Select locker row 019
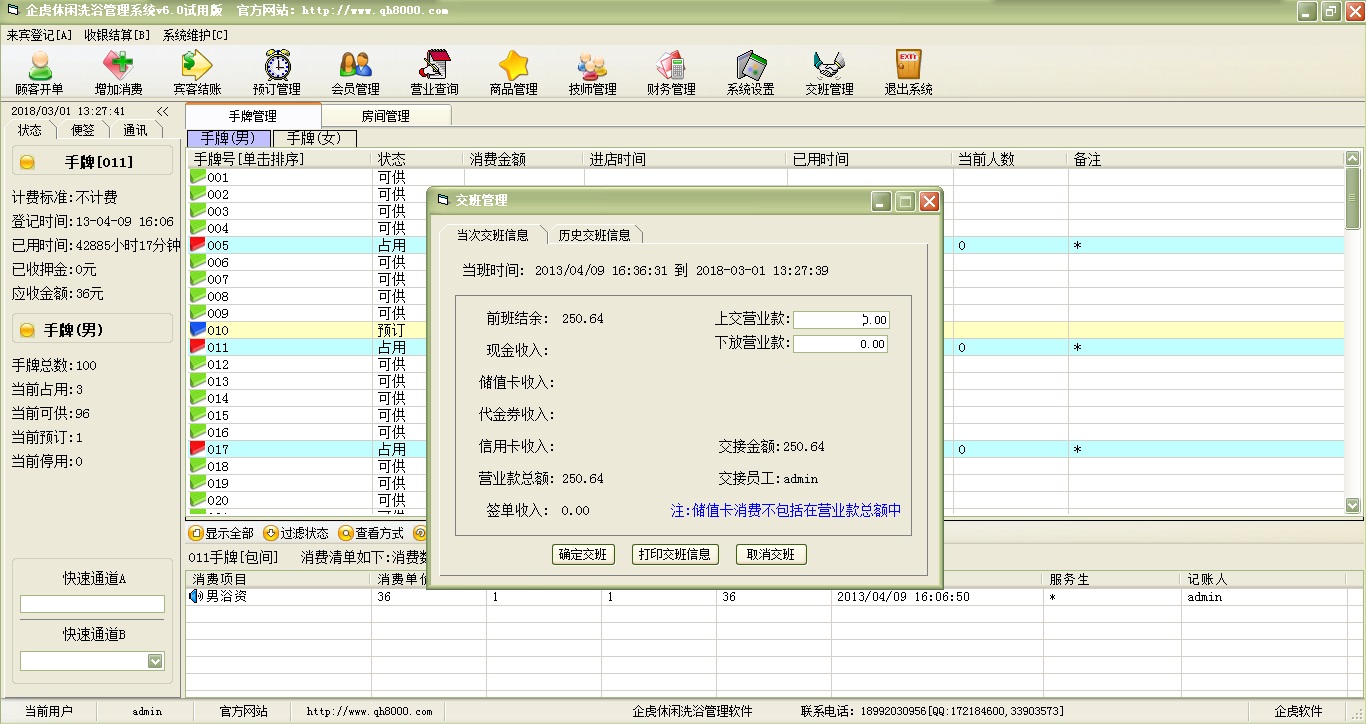The image size is (1366, 724). coord(765,483)
